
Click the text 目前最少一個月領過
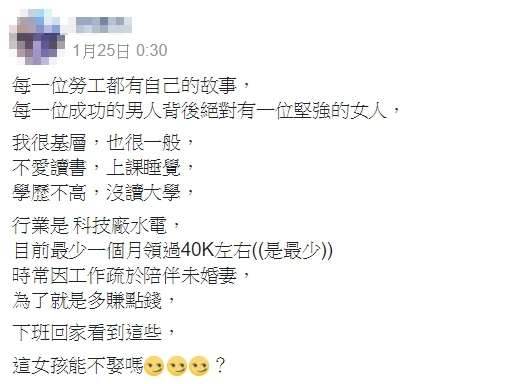97,251
